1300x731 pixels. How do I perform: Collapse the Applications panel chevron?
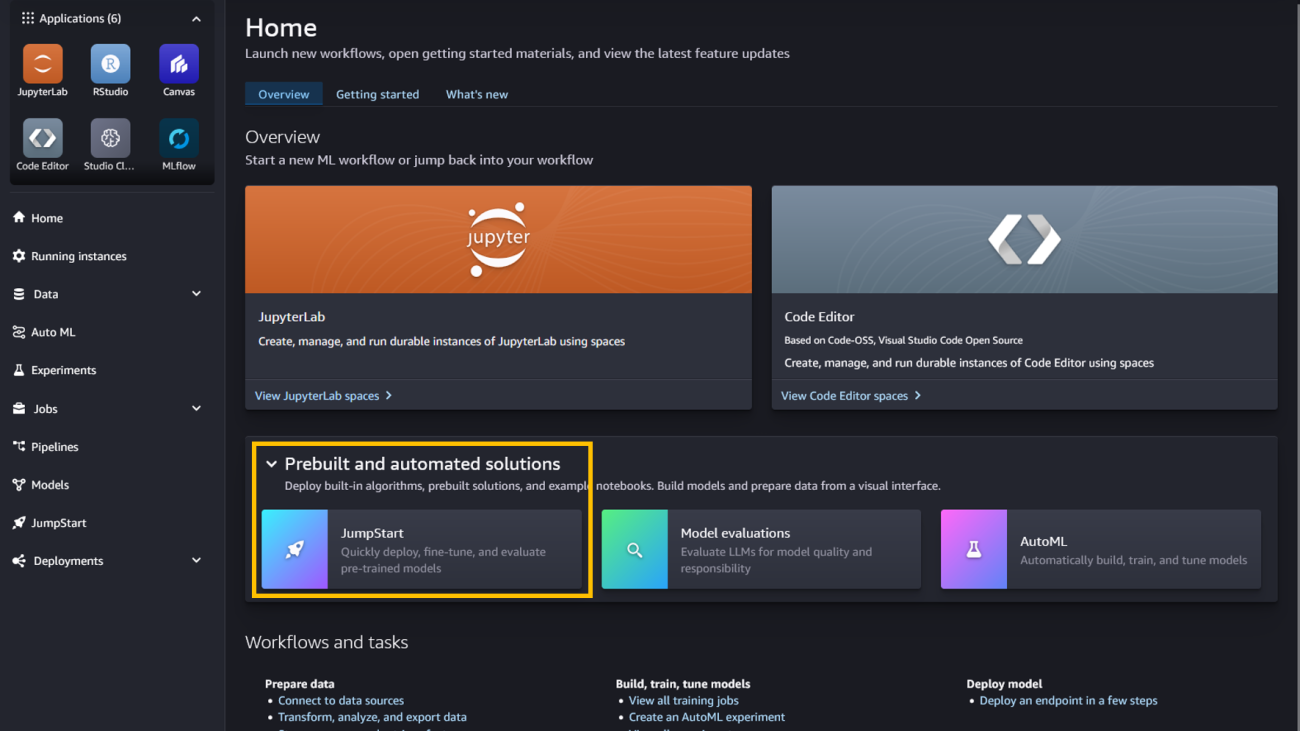coord(196,19)
